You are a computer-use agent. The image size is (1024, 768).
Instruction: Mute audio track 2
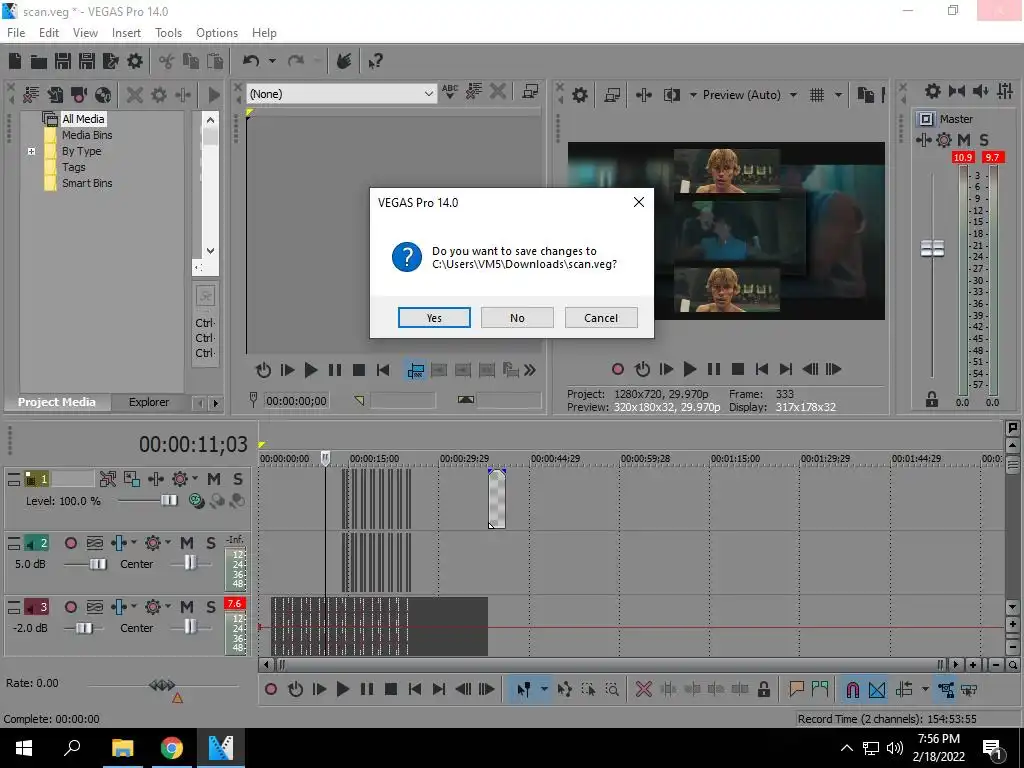[187, 543]
